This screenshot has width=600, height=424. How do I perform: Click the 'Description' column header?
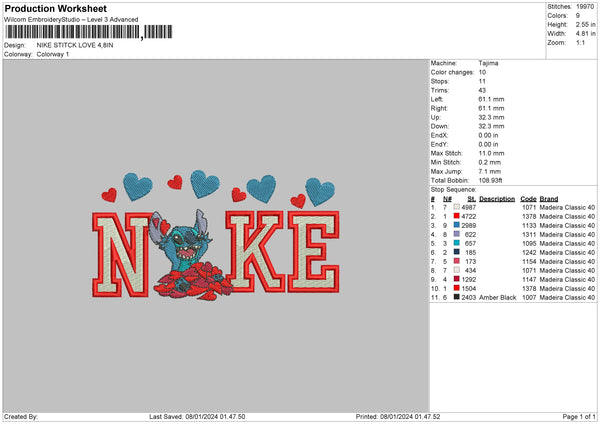[497, 199]
